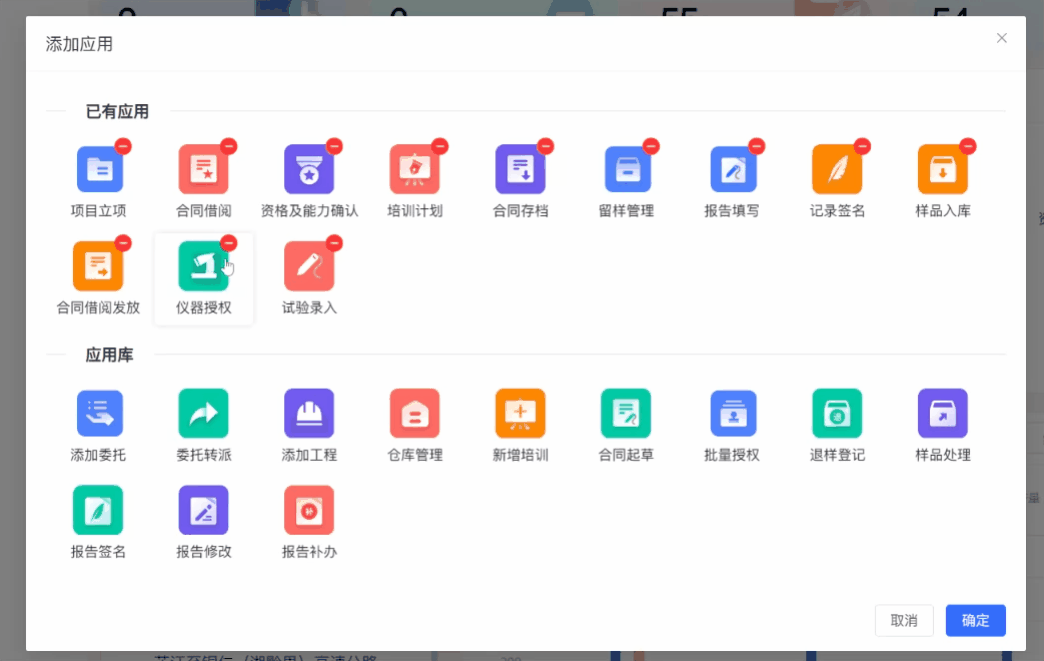Open the 样品入库 app icon
Image resolution: width=1044 pixels, height=661 pixels.
point(941,168)
